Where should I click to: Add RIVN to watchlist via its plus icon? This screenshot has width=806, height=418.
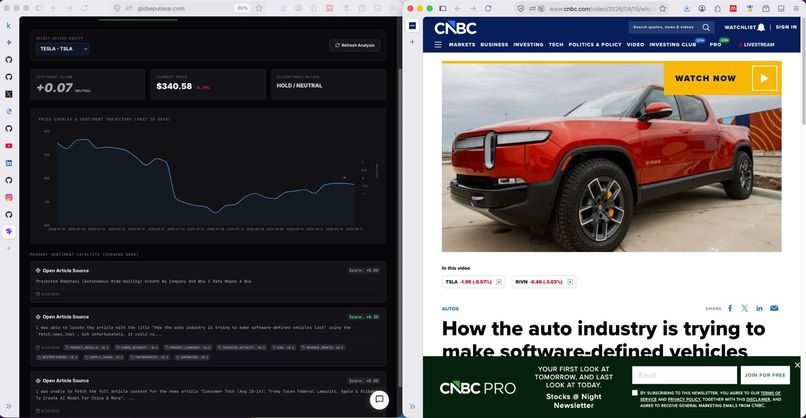(x=570, y=282)
